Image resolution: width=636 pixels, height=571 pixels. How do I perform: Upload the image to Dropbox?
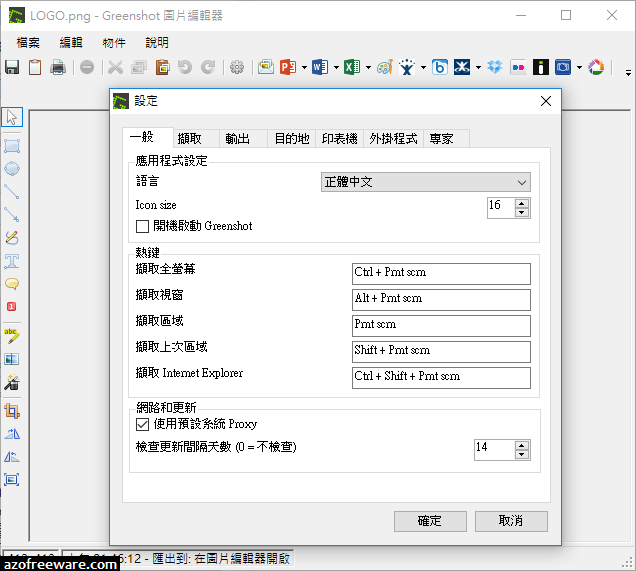tap(495, 67)
